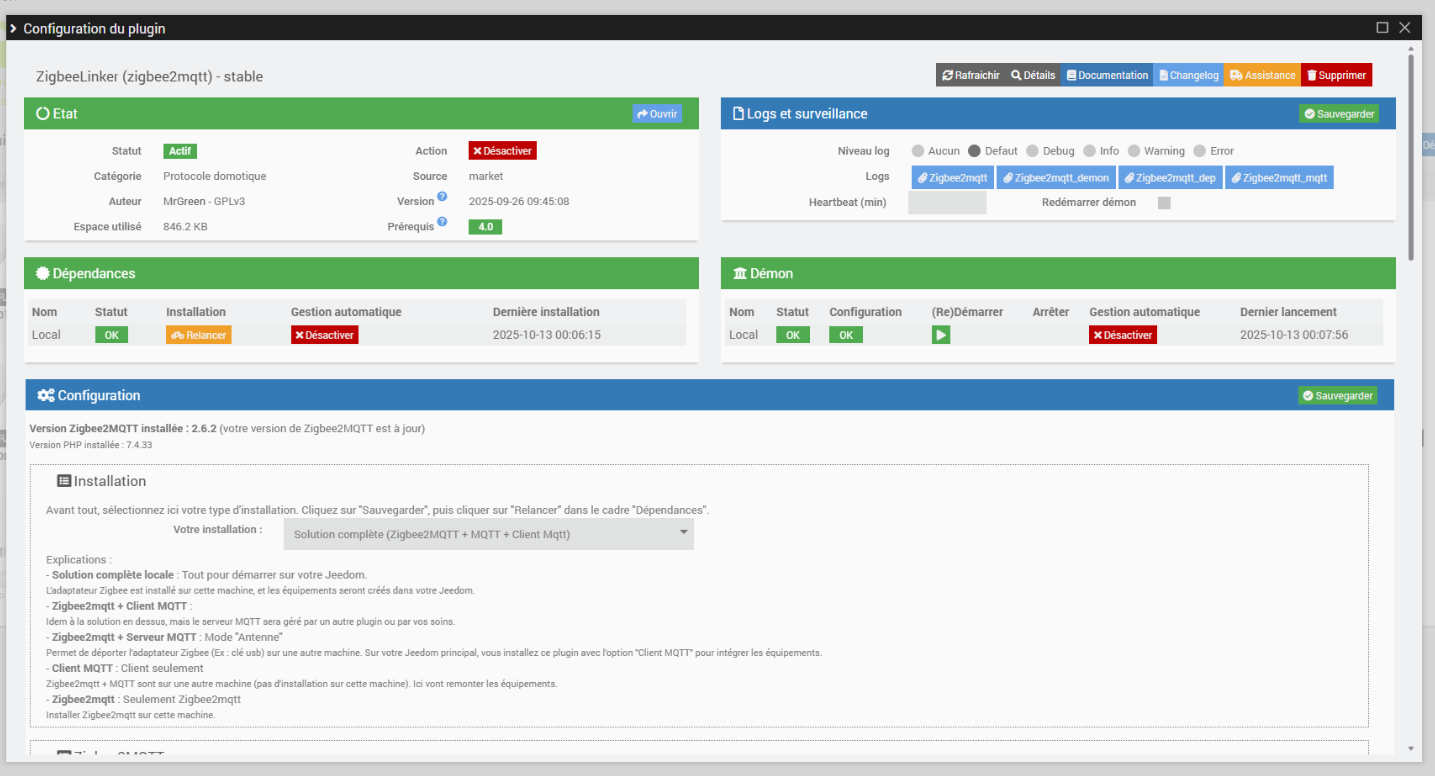Click the Zigbee2MQTT installed version 2.6.2
The image size is (1435, 776).
point(204,429)
